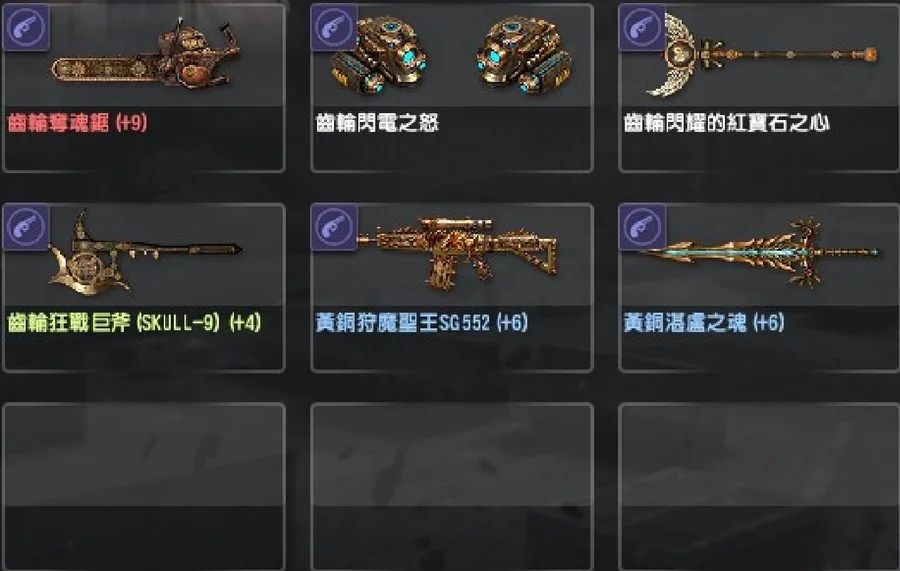Image resolution: width=900 pixels, height=571 pixels.
Task: Click the blue 黃銅狩魔聖王SG552 (+6) label
Action: (x=421, y=323)
